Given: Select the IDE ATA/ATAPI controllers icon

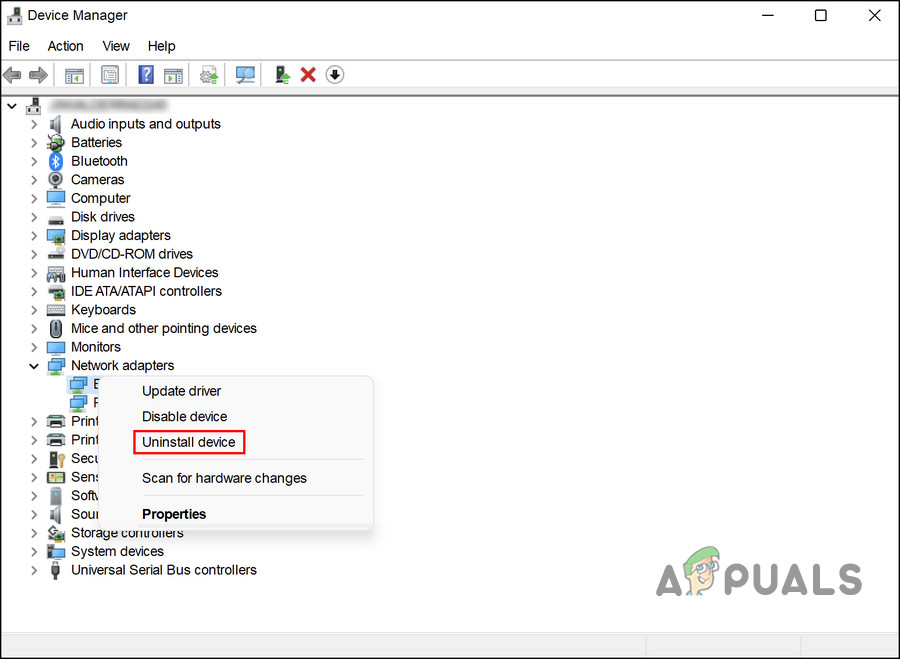Looking at the screenshot, I should [56, 292].
